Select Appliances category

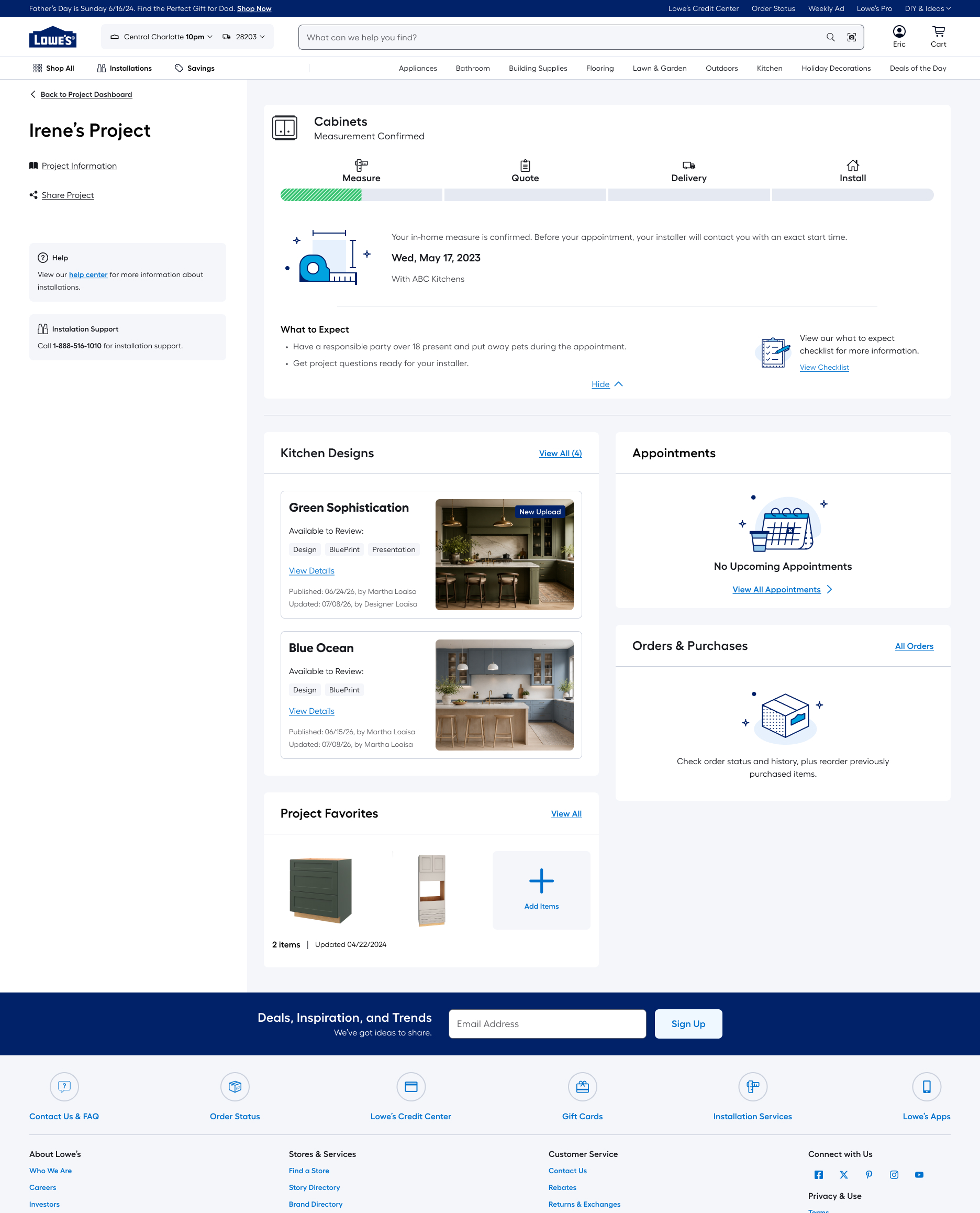pos(418,68)
